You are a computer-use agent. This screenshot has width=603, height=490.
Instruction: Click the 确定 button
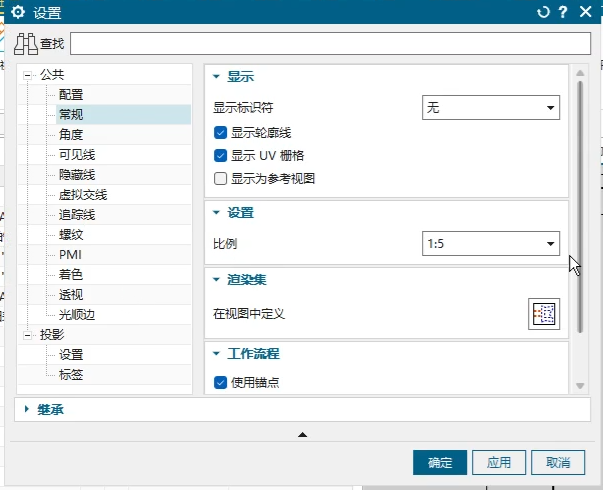tap(440, 462)
